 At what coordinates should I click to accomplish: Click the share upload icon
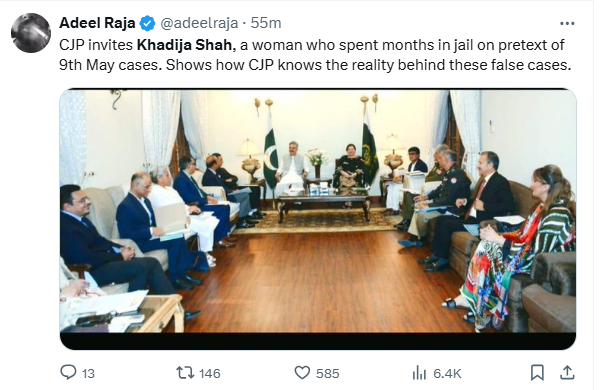coord(567,372)
